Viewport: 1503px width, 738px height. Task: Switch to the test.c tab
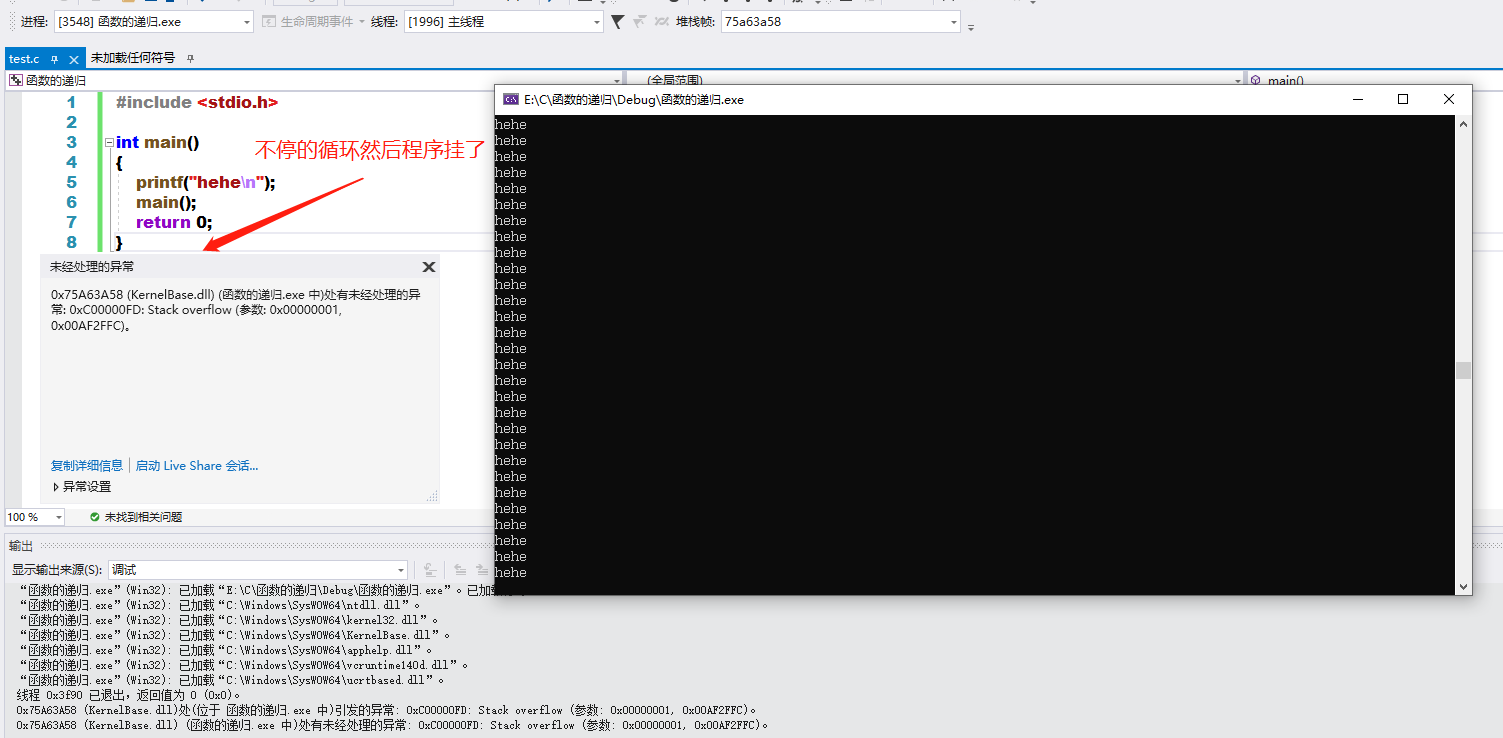tap(24, 59)
